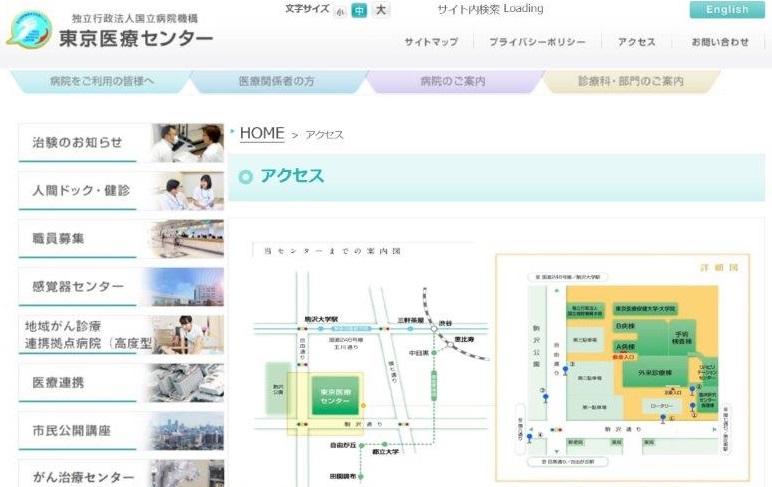Open 人間ドック・健診 sidebar banner
Screen dimensions: 772x487
(121, 191)
